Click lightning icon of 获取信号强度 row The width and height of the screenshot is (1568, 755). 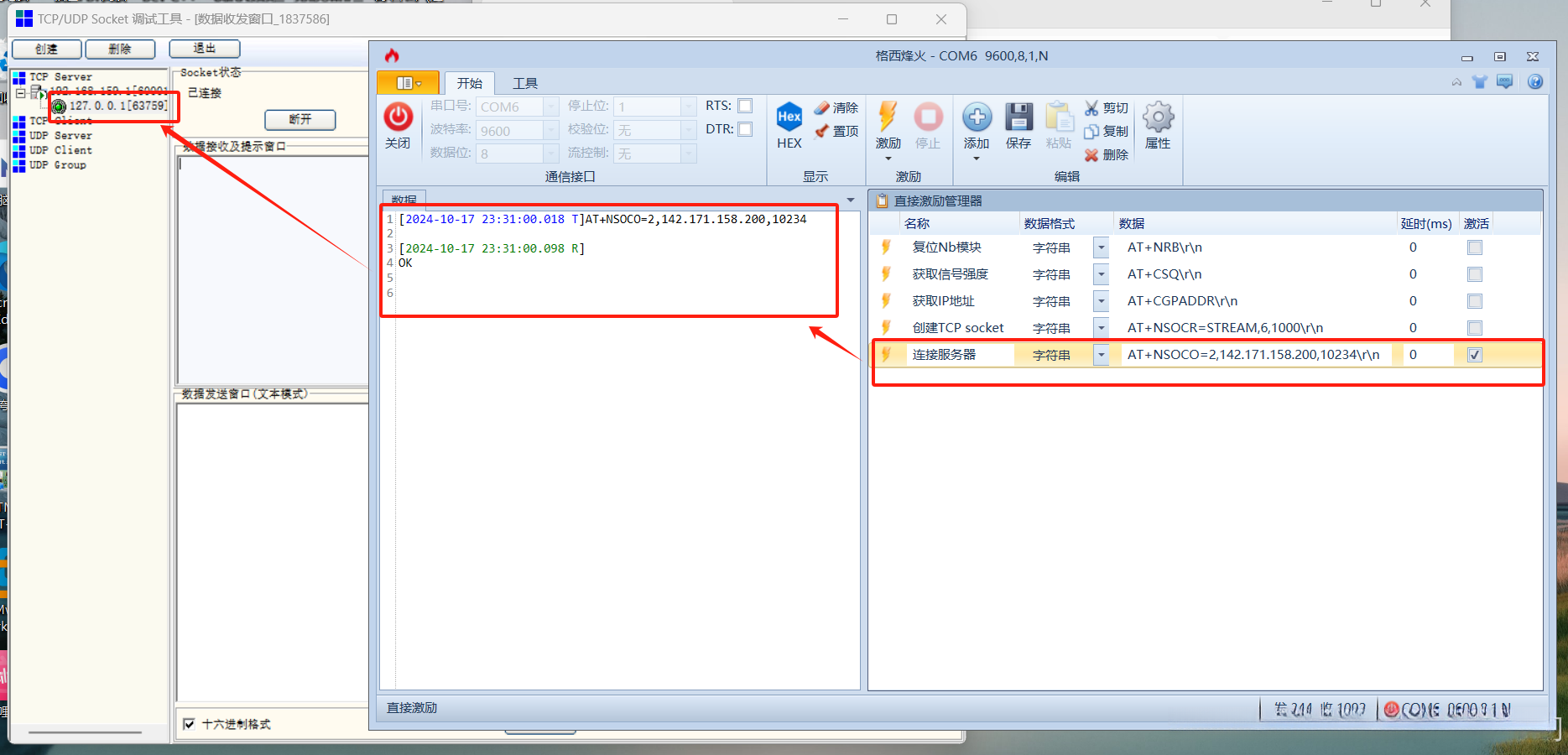[886, 273]
